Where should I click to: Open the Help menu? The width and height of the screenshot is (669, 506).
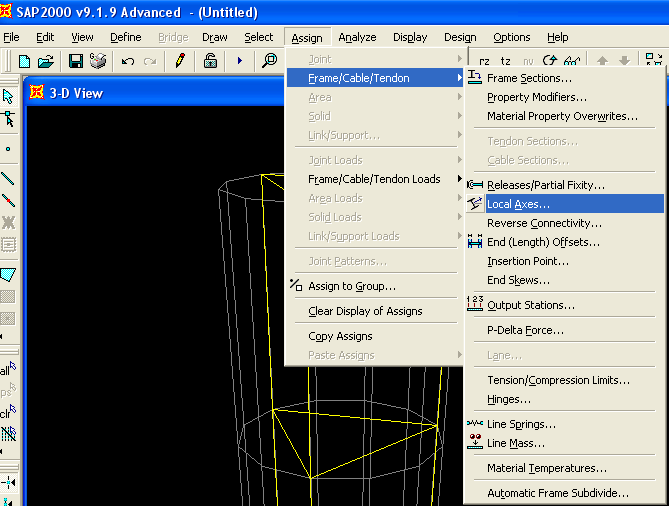tap(558, 38)
